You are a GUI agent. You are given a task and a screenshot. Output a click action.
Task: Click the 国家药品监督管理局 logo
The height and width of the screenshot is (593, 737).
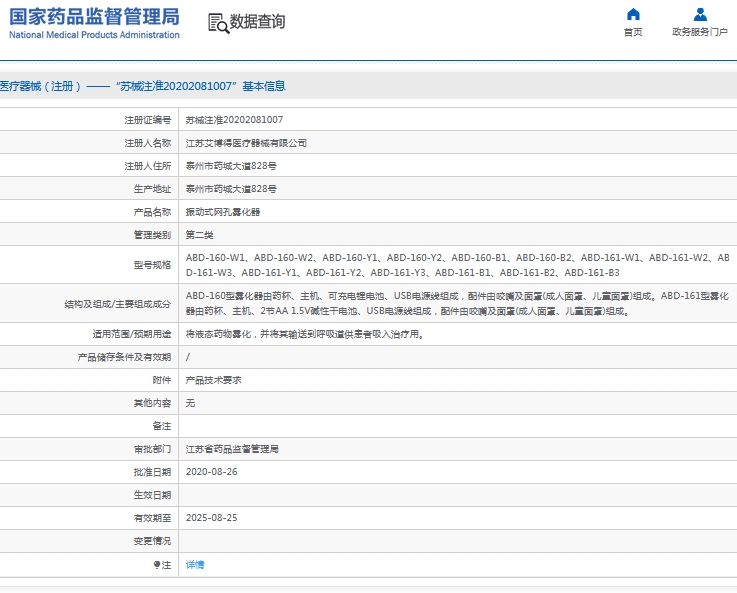(x=94, y=17)
